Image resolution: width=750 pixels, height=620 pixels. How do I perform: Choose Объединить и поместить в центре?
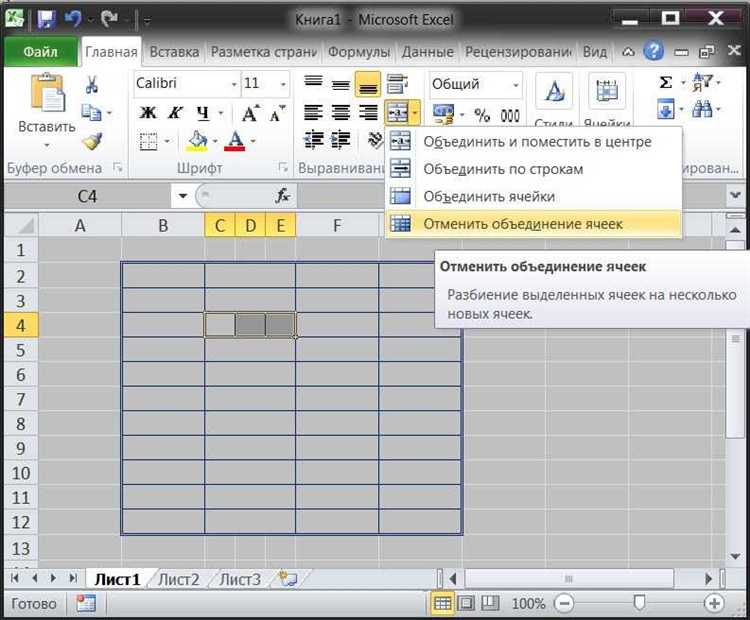pos(533,142)
